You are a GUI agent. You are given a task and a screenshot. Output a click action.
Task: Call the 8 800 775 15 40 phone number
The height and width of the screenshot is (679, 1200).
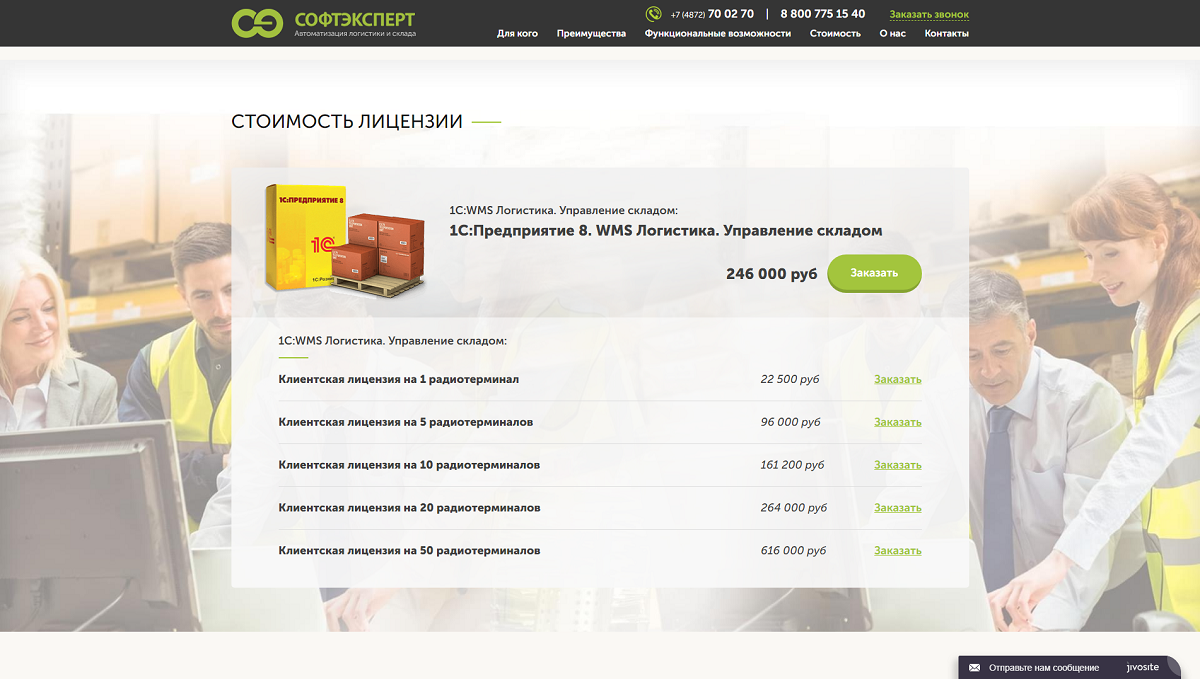pyautogui.click(x=822, y=14)
